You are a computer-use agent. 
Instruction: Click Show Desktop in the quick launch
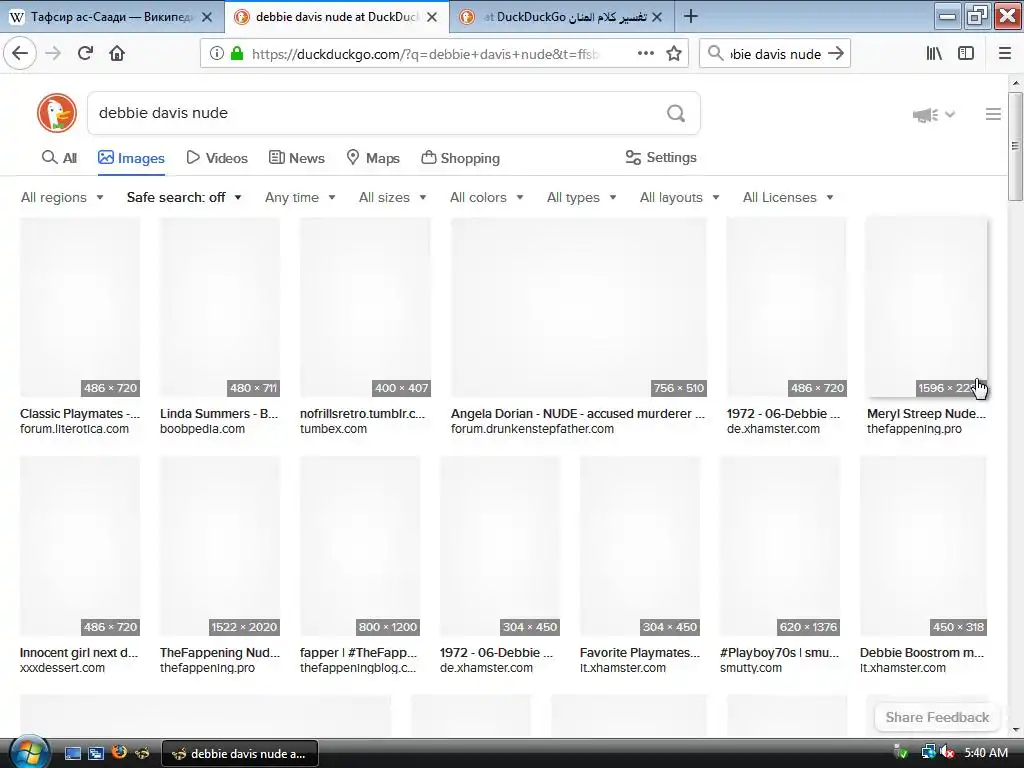pyautogui.click(x=72, y=753)
